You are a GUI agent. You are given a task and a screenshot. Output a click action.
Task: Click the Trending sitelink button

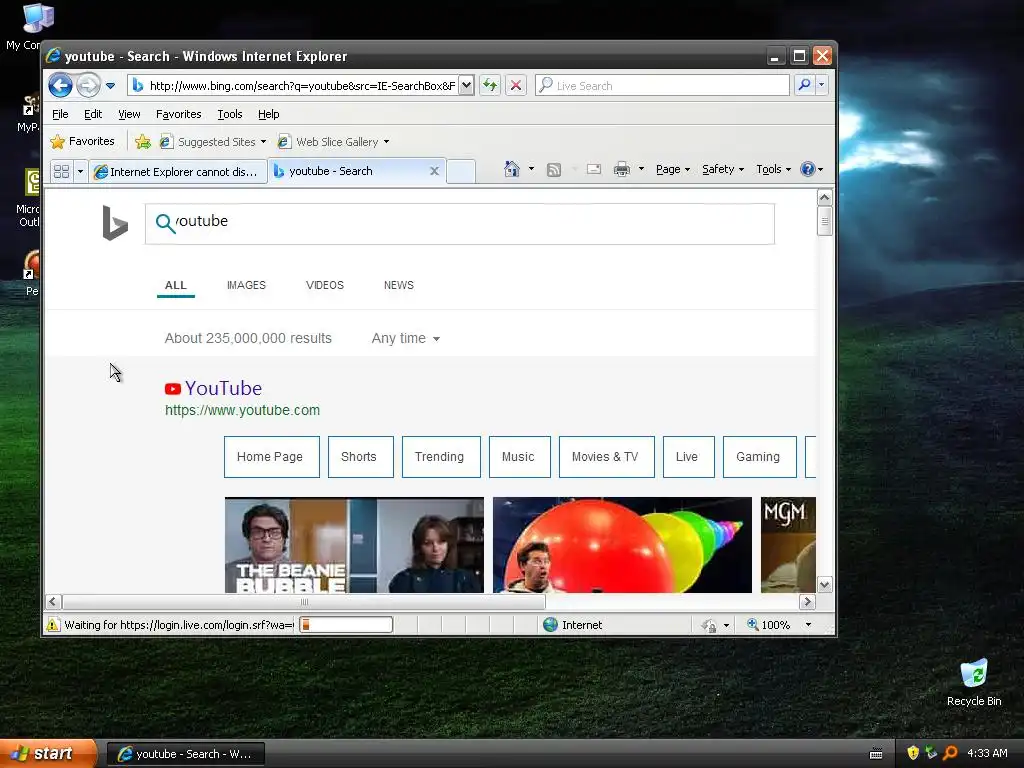(441, 457)
